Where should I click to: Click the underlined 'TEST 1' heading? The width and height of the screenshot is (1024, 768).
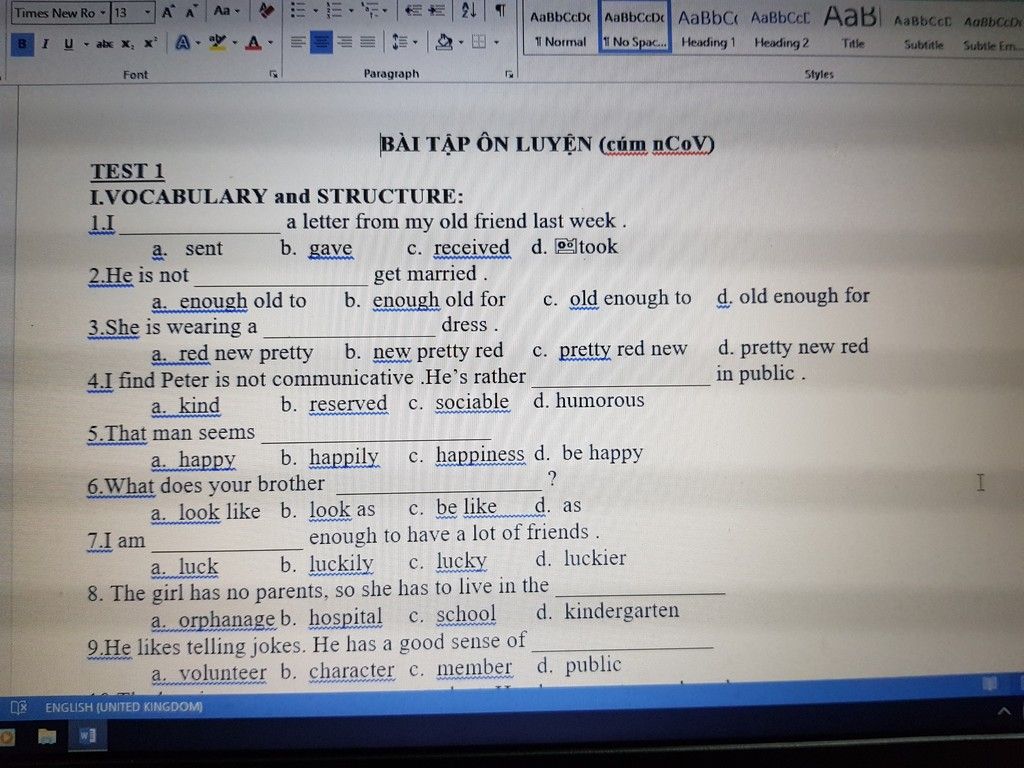(127, 171)
